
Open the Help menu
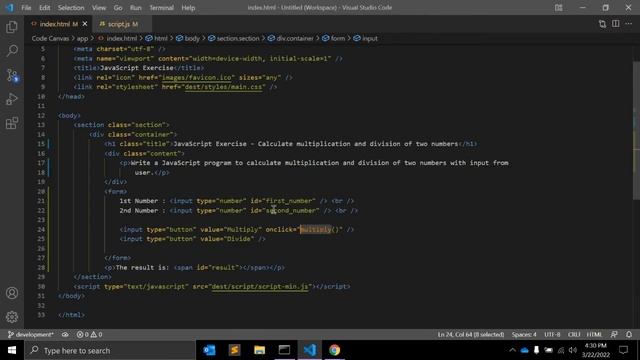(188, 8)
